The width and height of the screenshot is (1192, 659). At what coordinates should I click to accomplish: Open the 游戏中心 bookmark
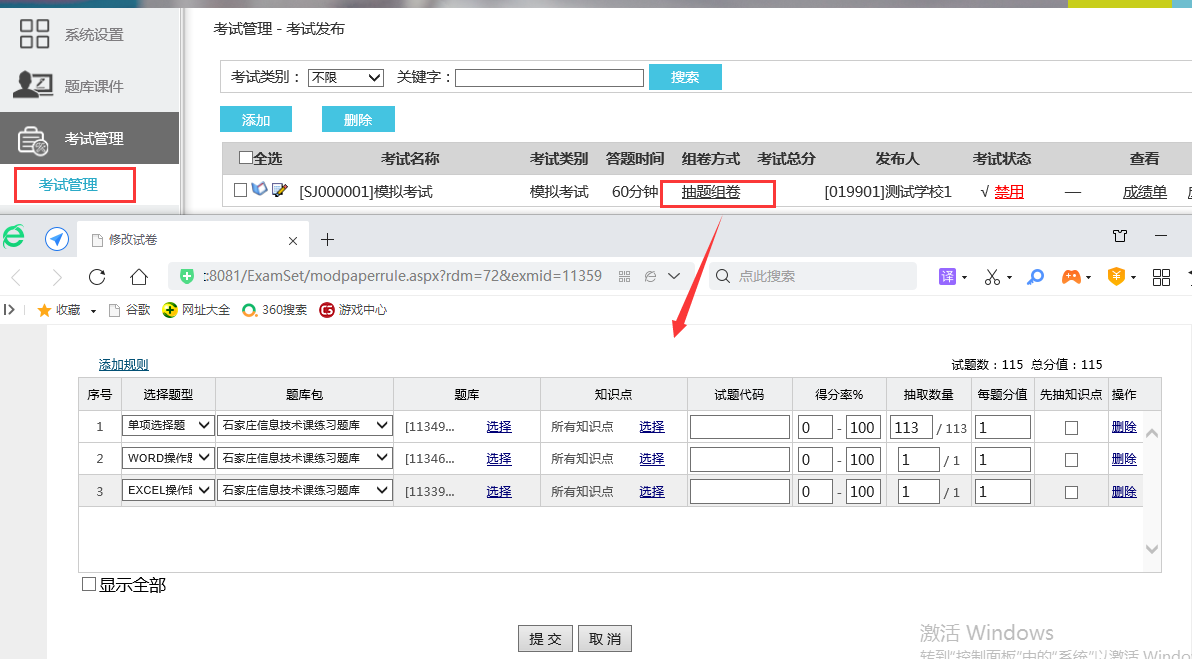[x=353, y=310]
